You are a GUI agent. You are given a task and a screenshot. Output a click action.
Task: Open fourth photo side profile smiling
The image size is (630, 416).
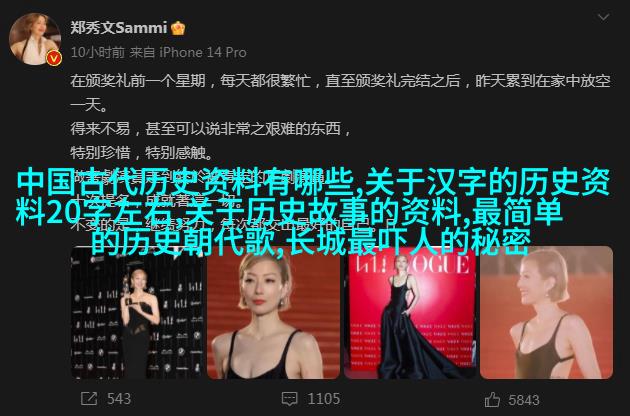(x=546, y=313)
